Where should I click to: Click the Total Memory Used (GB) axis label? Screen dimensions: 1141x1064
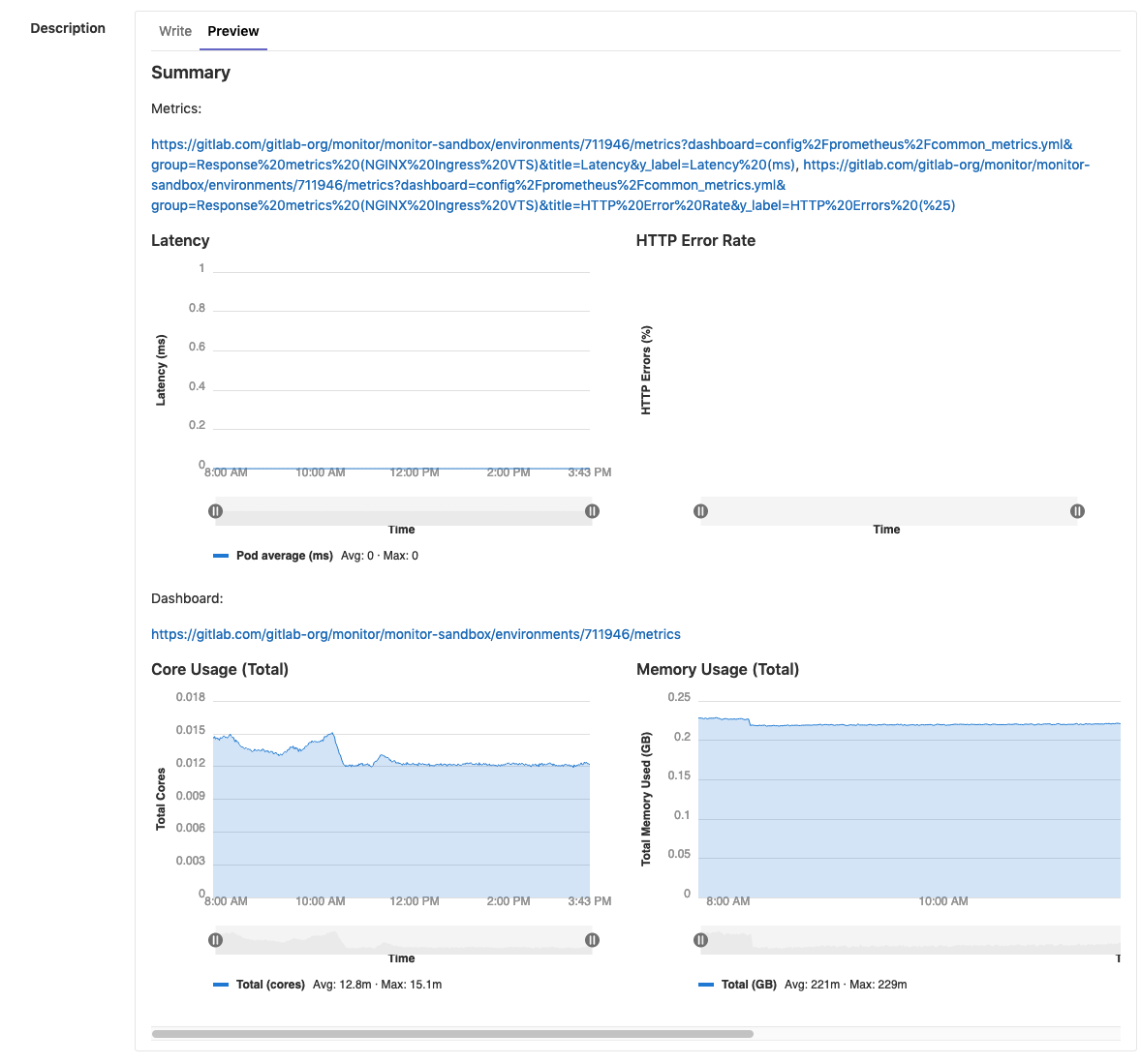(646, 799)
